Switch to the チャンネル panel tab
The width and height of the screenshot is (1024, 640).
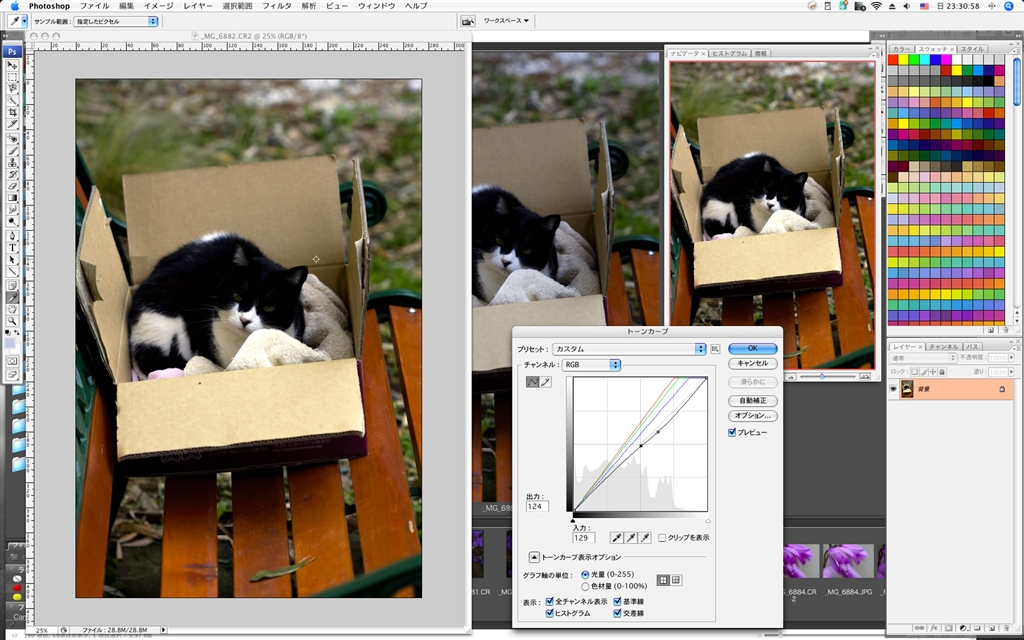point(944,347)
